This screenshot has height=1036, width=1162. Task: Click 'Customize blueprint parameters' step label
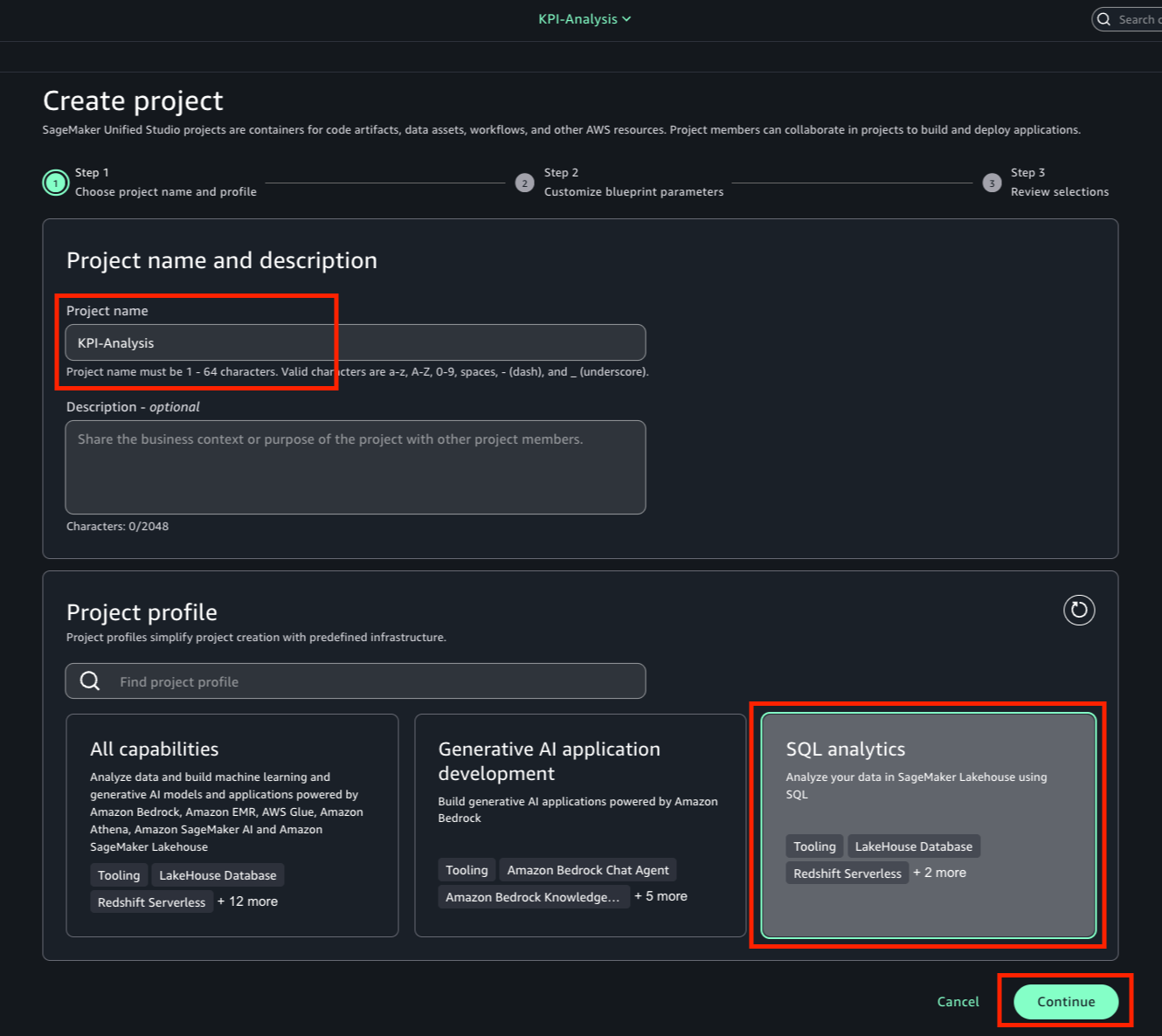pyautogui.click(x=634, y=192)
